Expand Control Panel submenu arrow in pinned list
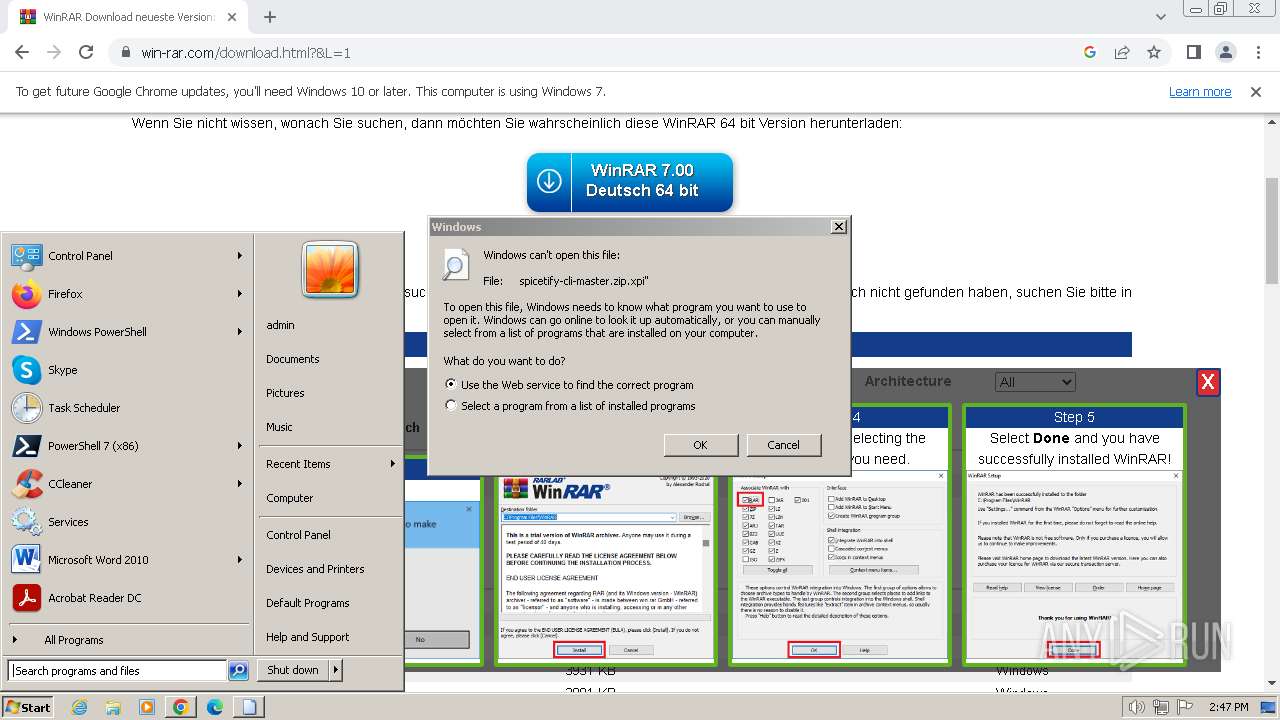 240,256
